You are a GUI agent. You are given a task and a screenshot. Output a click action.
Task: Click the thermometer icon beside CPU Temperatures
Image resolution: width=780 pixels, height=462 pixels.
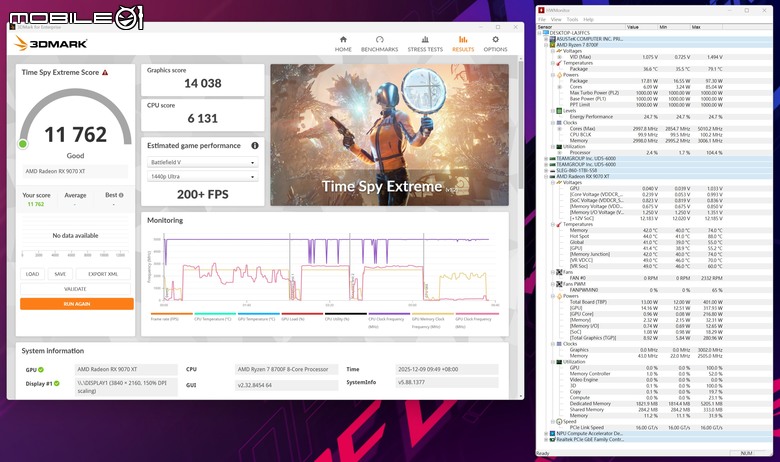click(559, 63)
